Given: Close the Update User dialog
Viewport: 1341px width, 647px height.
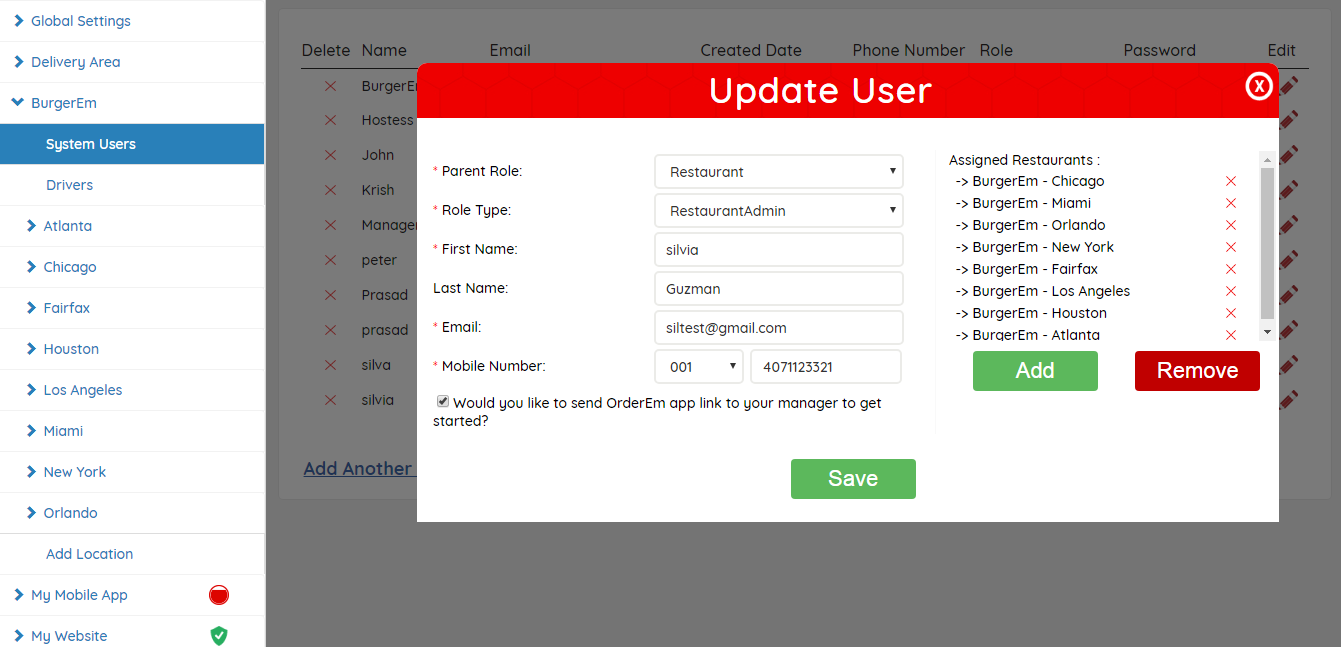Looking at the screenshot, I should 1259,87.
